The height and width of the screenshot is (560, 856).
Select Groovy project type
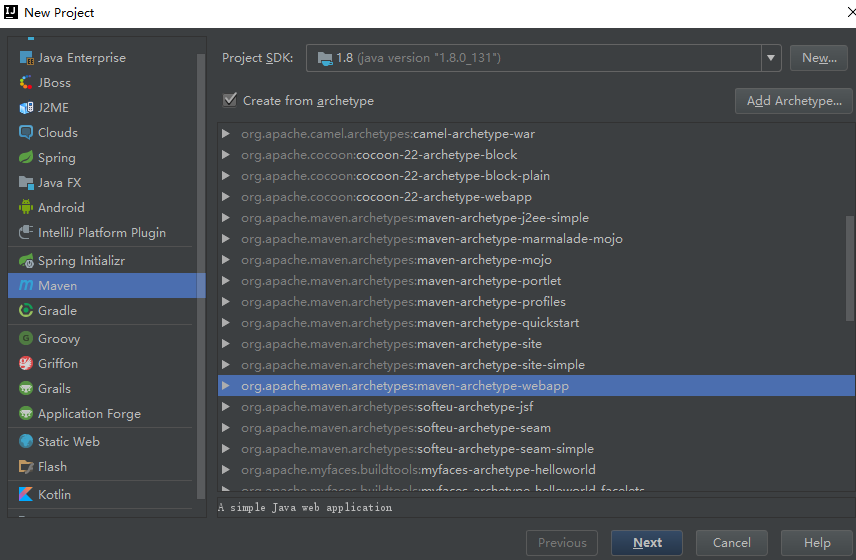click(103, 338)
